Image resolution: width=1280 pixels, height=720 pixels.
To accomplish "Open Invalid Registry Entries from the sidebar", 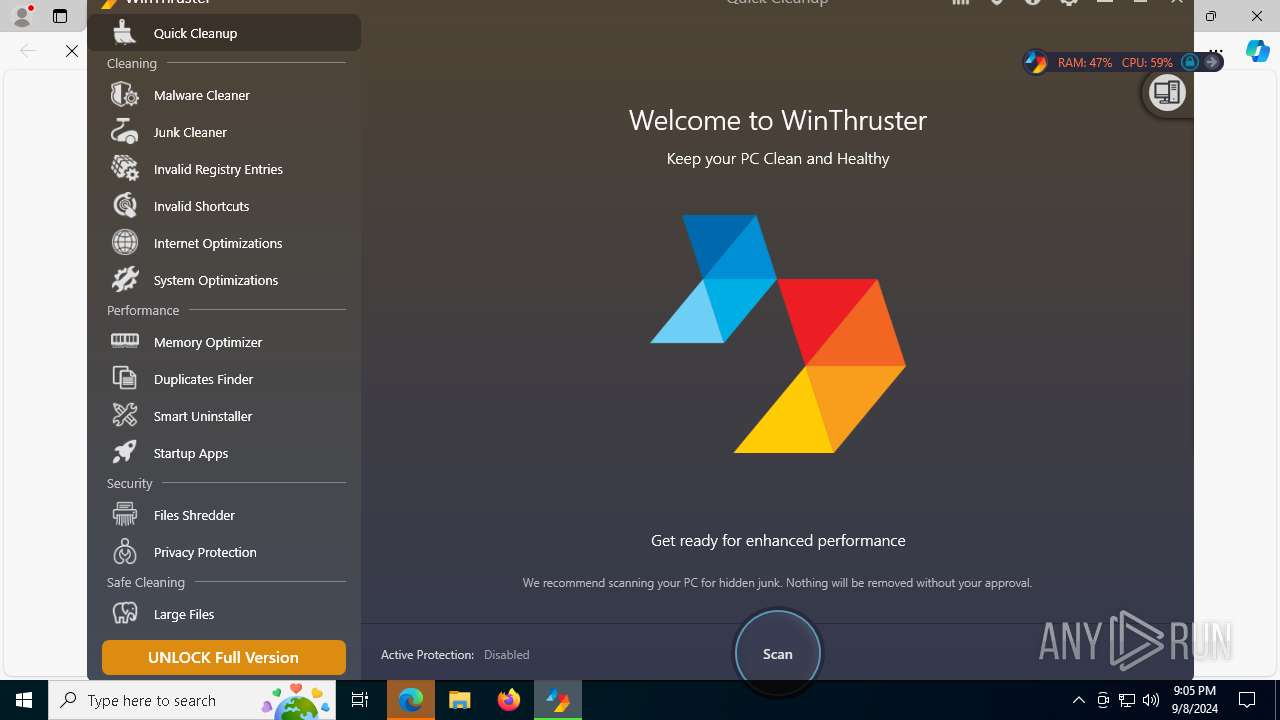I will point(224,169).
